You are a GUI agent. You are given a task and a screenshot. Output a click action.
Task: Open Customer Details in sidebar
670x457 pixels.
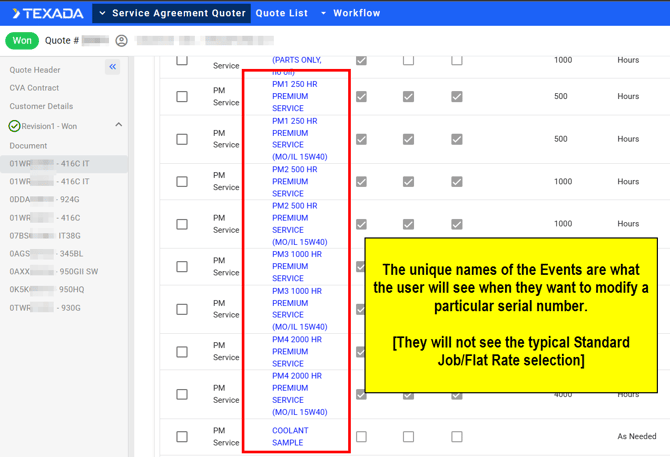pyautogui.click(x=41, y=106)
